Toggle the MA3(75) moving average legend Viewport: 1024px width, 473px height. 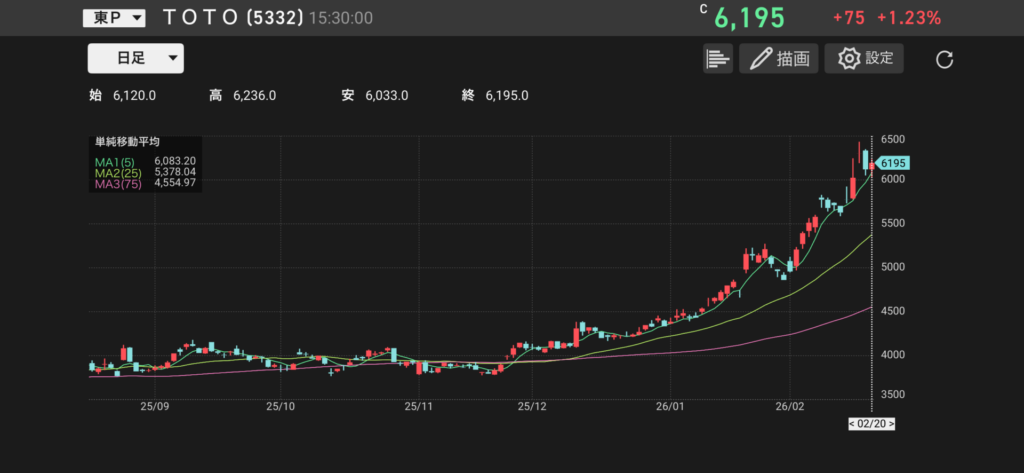click(117, 183)
